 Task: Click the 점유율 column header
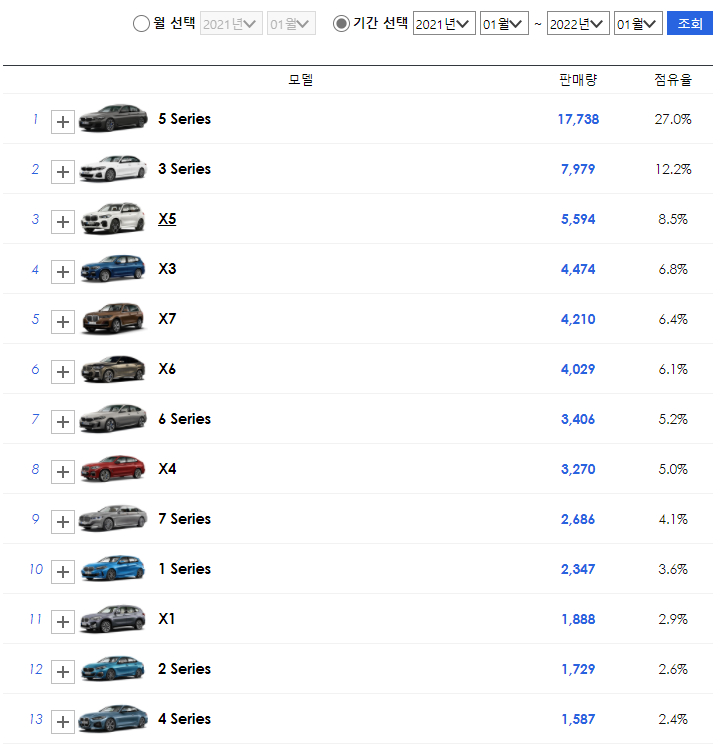pos(673,80)
